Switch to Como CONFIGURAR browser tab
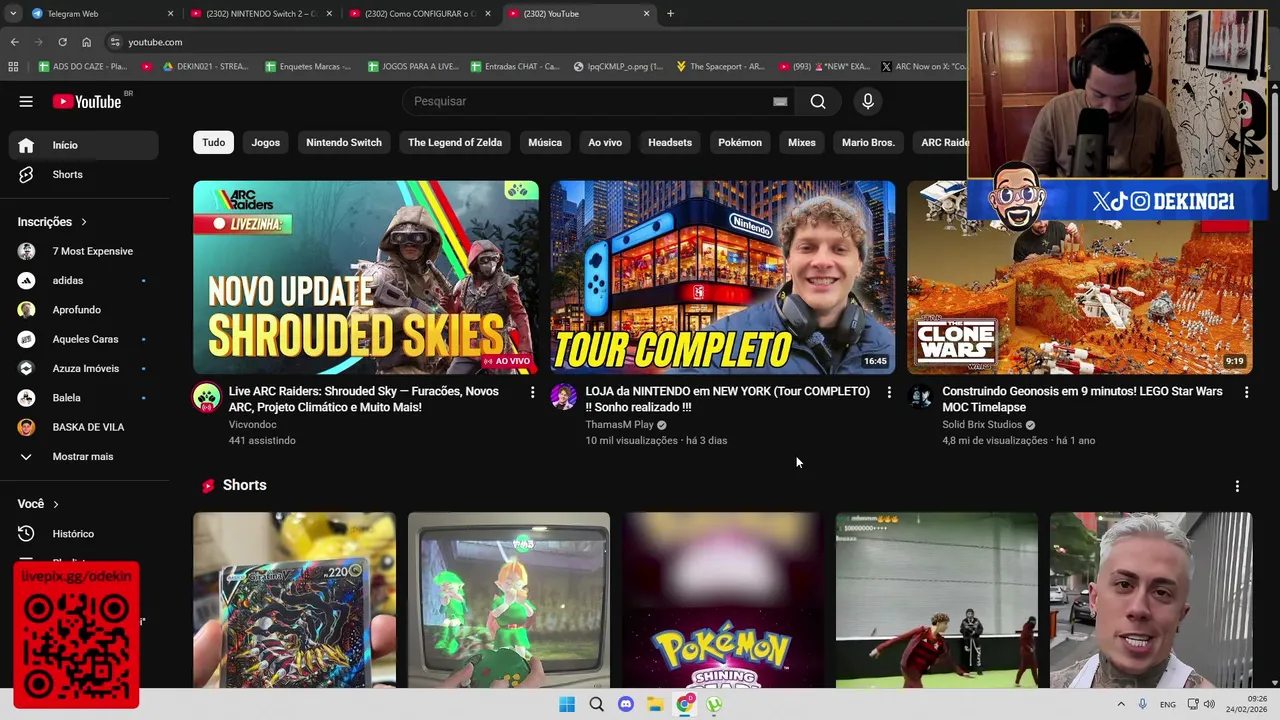Screen dimensions: 1280x720 [419, 14]
